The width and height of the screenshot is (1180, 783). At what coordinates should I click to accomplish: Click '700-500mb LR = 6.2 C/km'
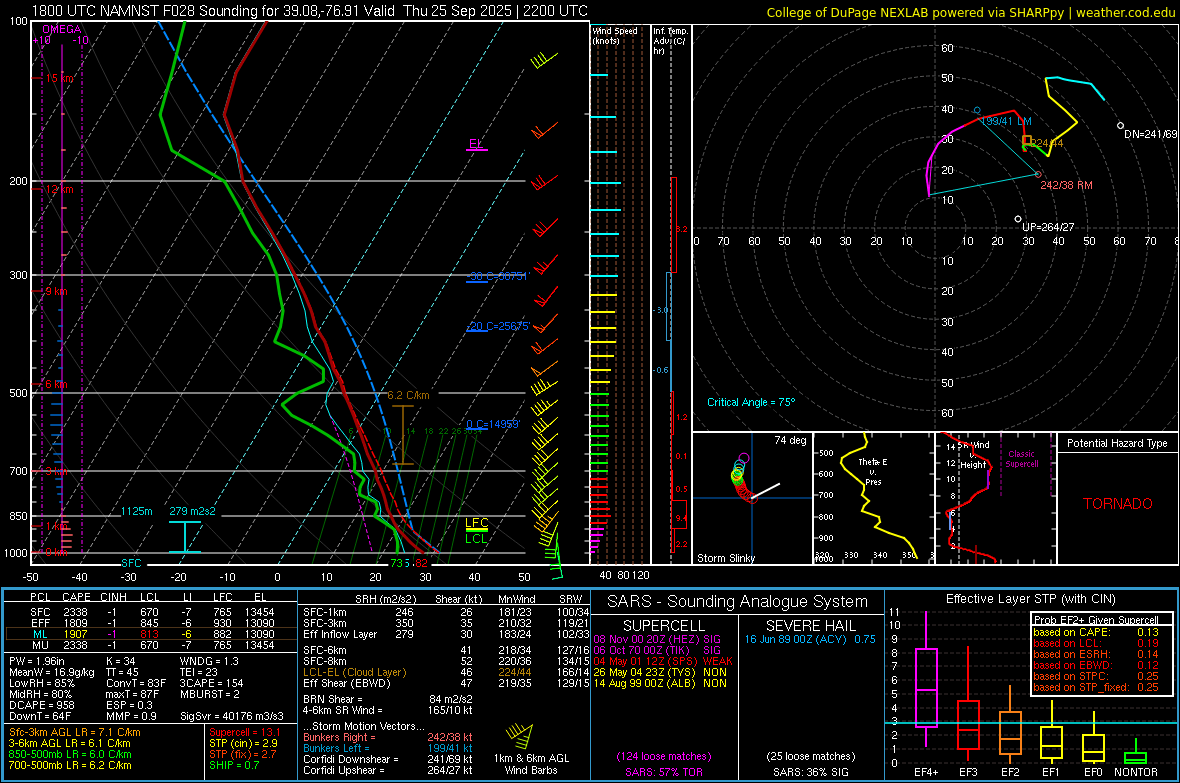pos(70,766)
